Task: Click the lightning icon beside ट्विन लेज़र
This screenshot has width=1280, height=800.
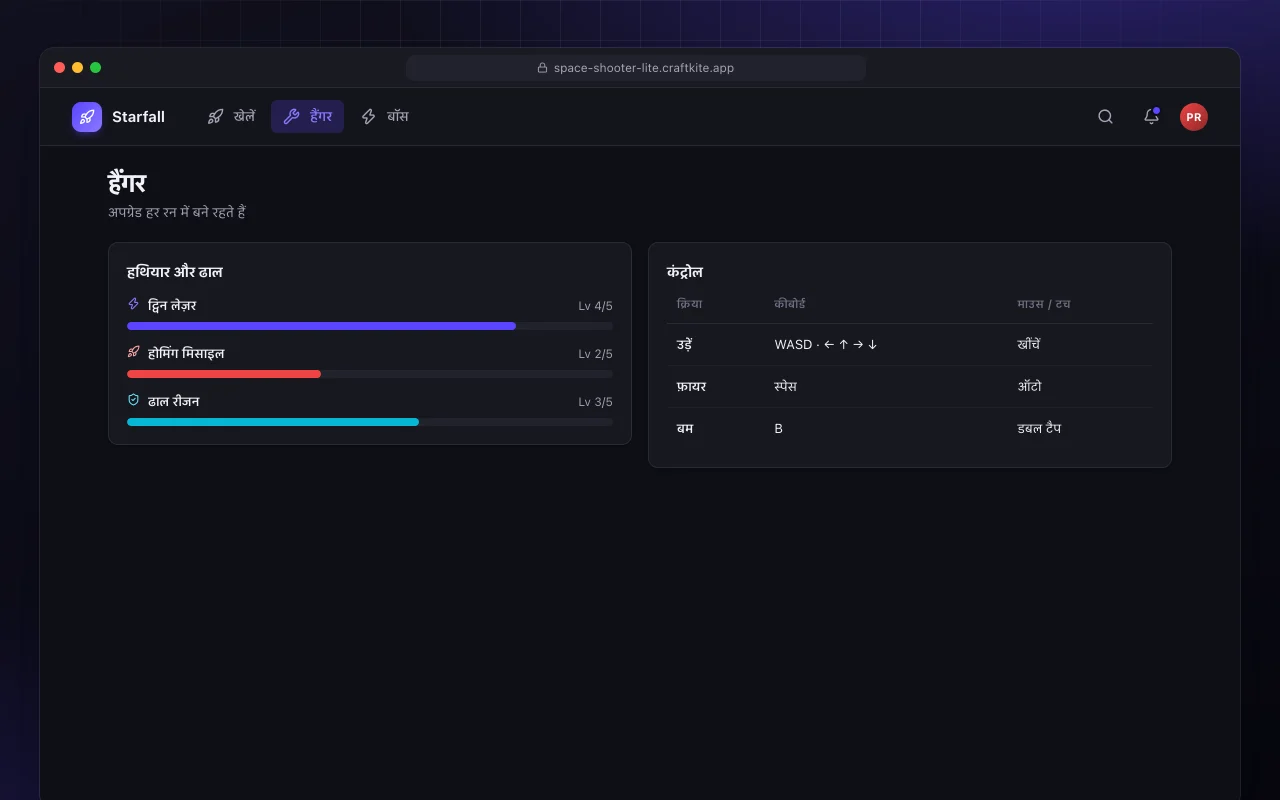Action: pyautogui.click(x=134, y=304)
